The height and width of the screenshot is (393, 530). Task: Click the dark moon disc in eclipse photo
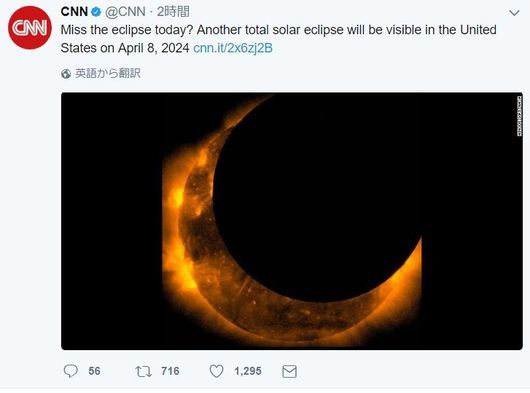pos(316,199)
